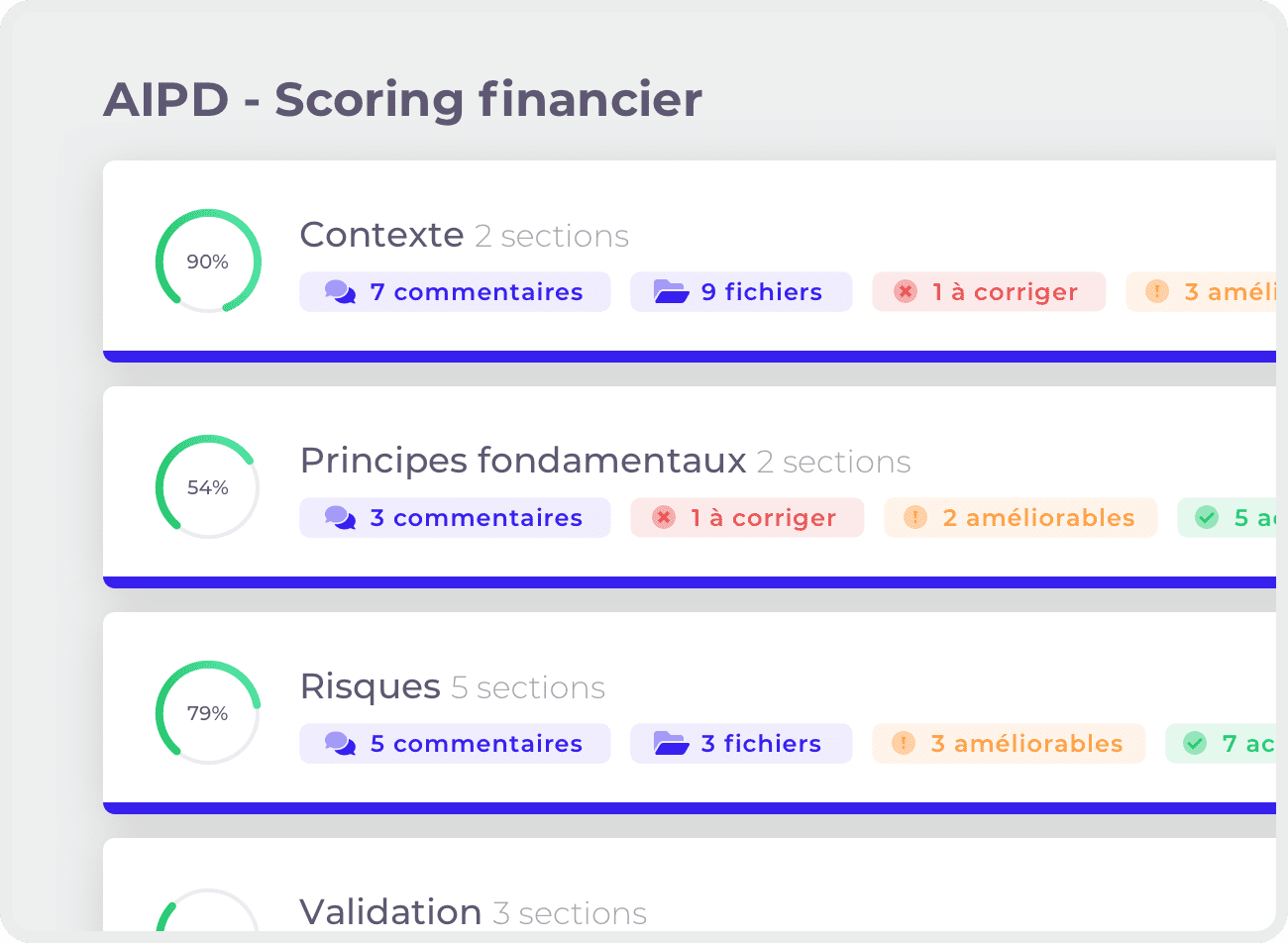This screenshot has height=943, width=1288.
Task: Open the 7 commentaires badge on Contexte
Action: (x=455, y=290)
